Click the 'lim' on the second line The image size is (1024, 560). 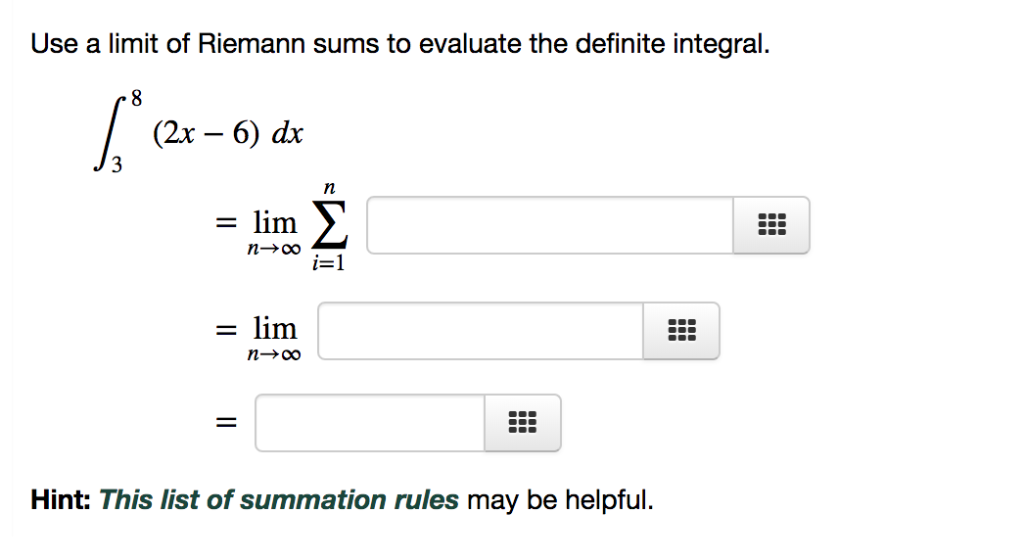pos(275,328)
